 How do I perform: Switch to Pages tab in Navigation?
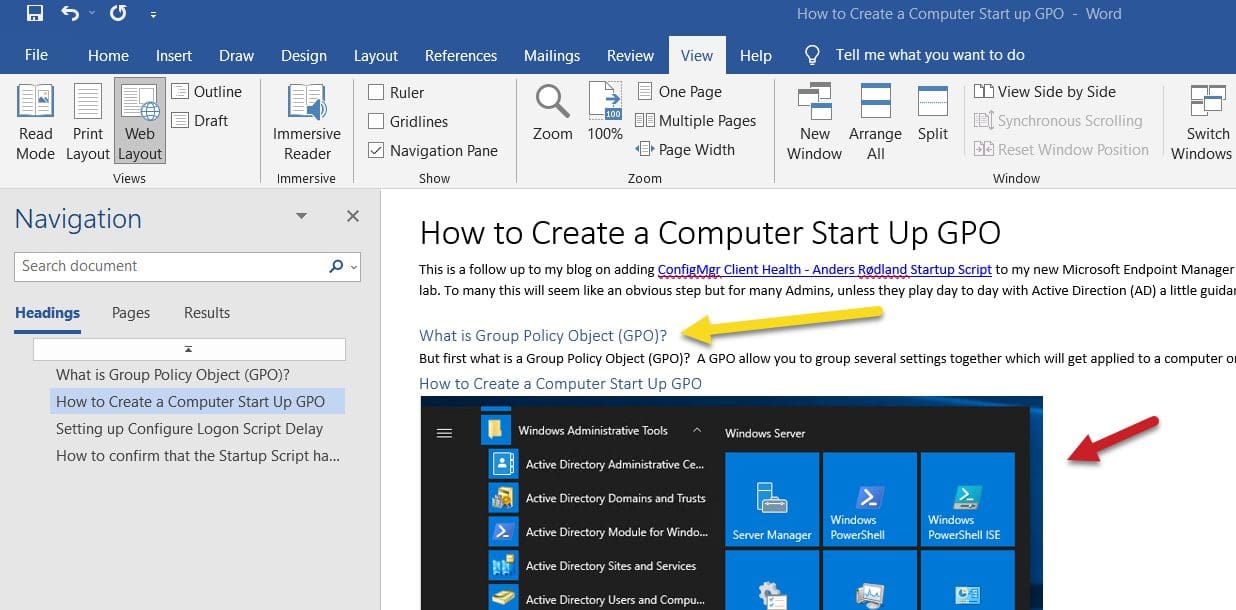tap(131, 313)
